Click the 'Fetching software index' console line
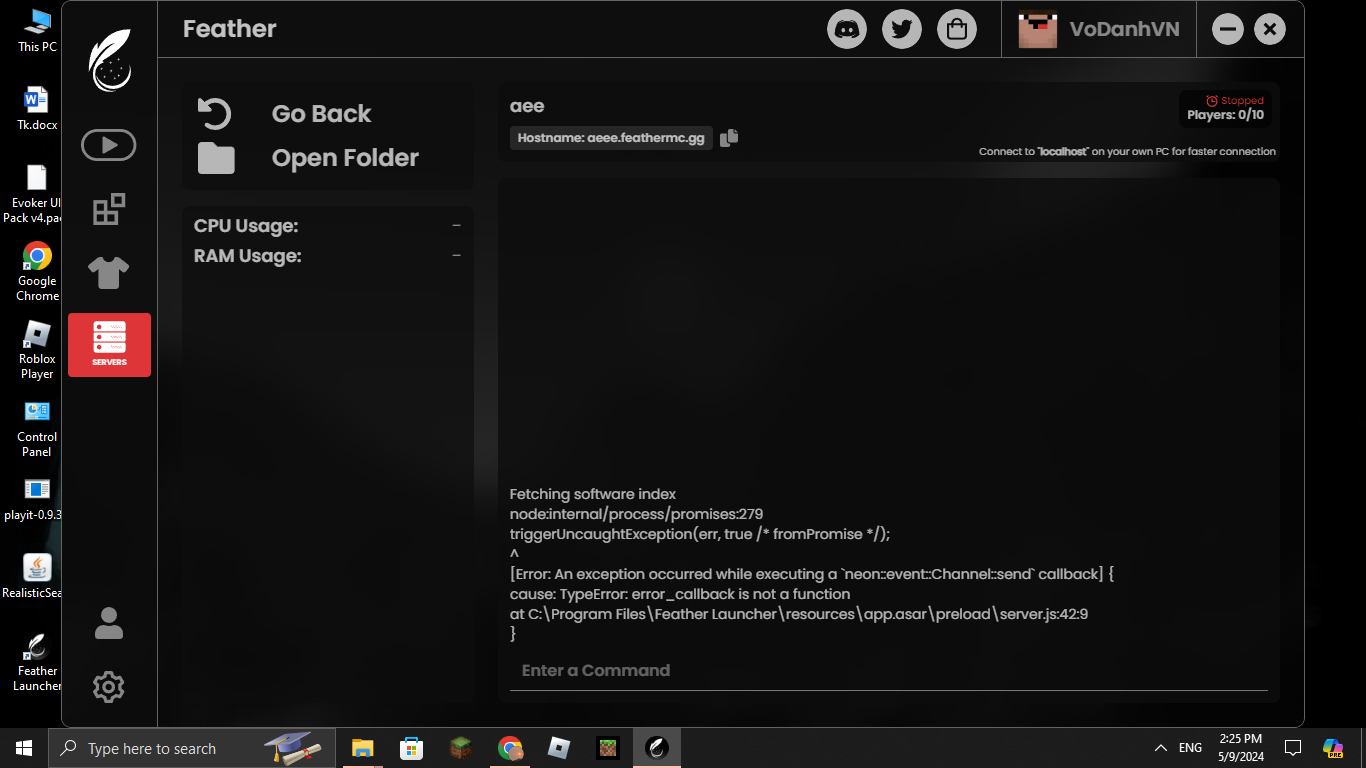 [593, 494]
